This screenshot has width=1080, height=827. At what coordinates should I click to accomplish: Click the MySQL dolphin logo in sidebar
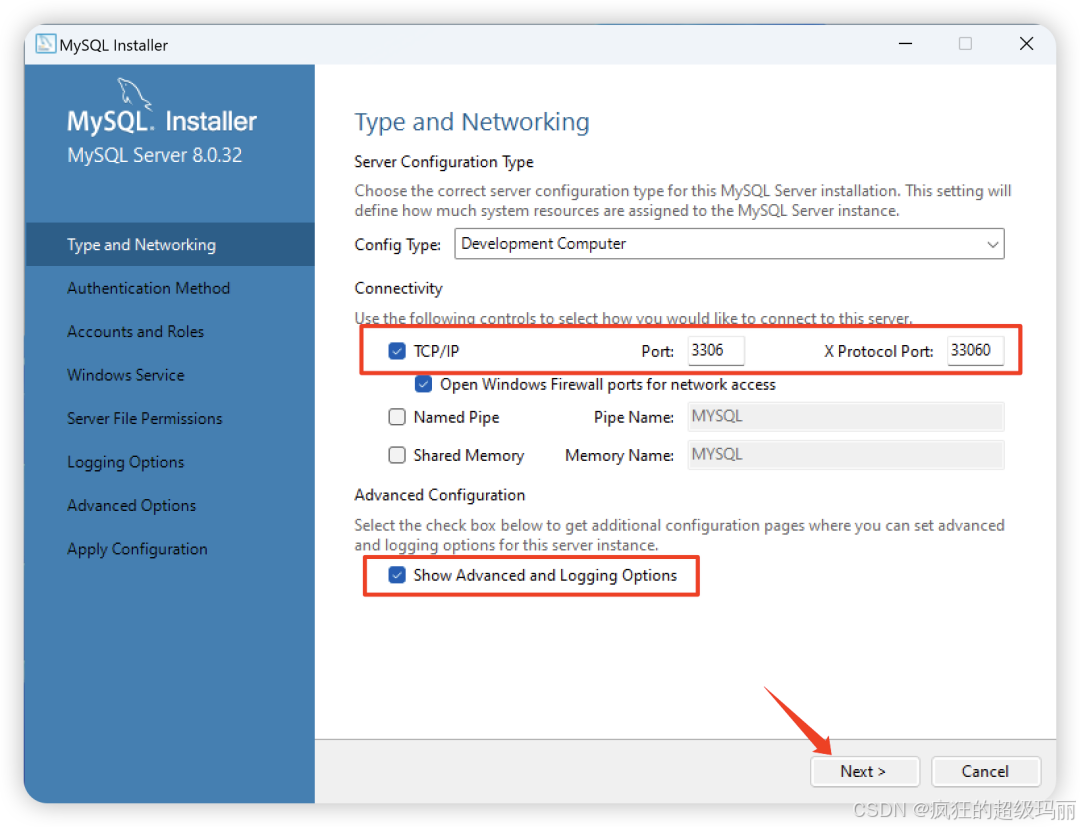[133, 94]
